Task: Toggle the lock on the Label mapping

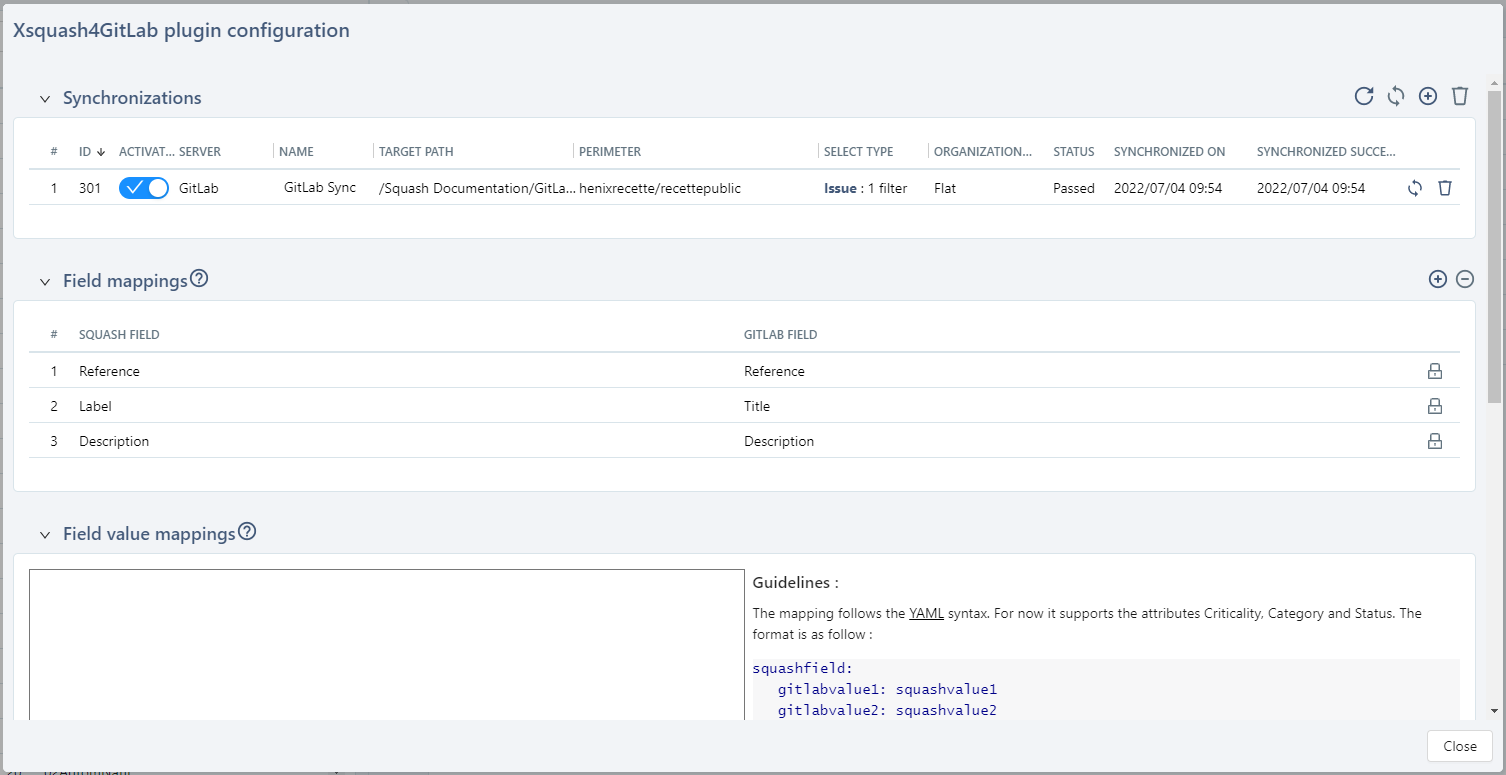Action: (1435, 406)
